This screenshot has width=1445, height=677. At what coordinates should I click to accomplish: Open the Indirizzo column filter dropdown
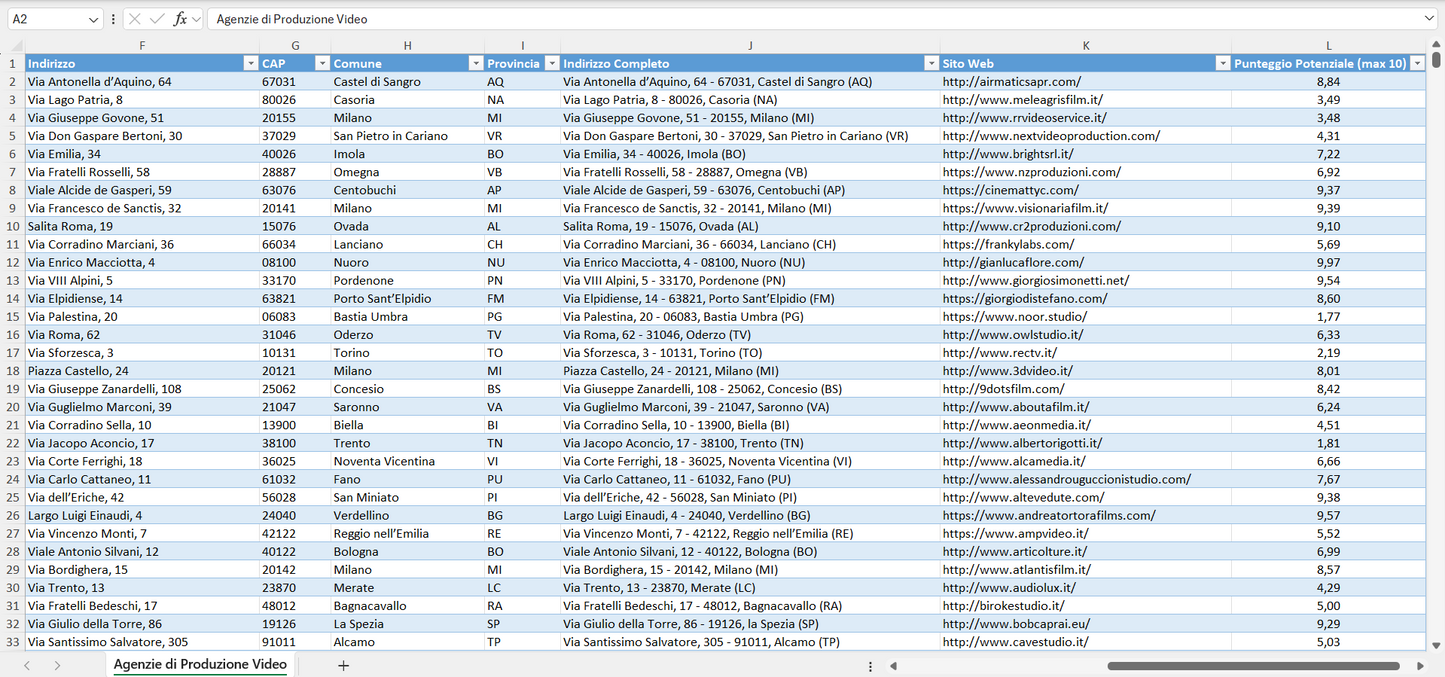(250, 63)
